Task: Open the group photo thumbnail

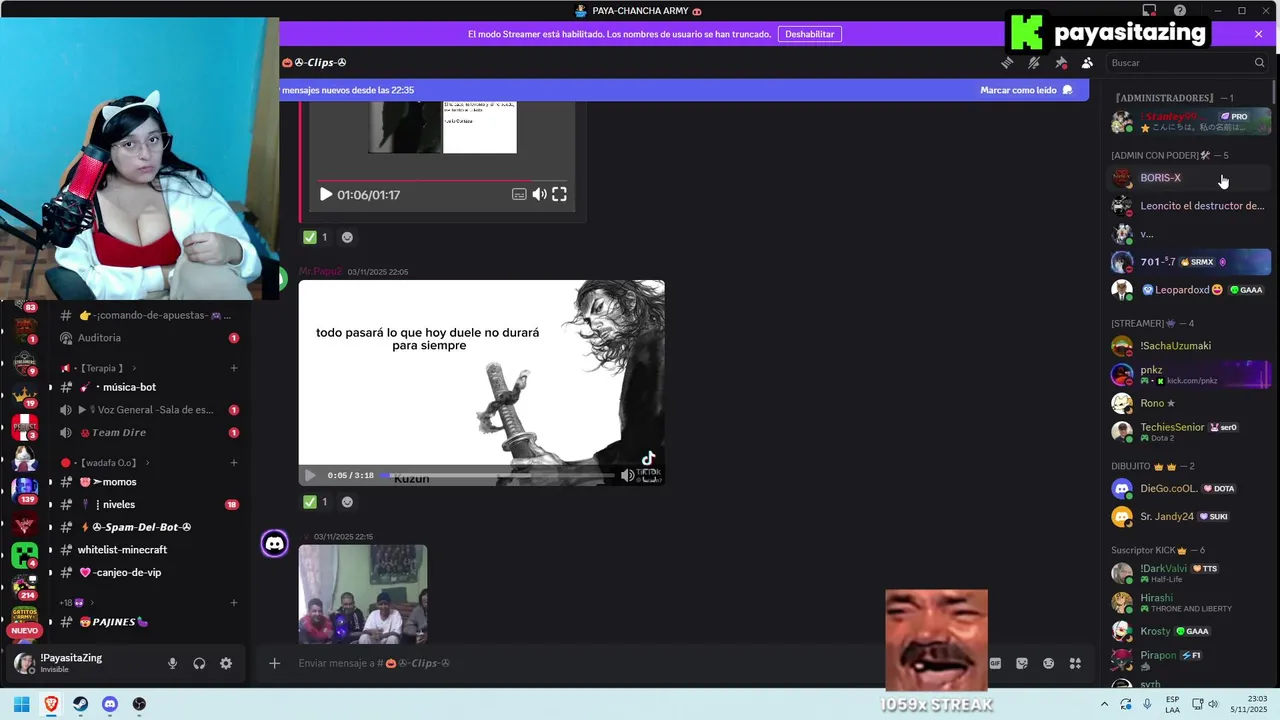Action: [x=363, y=594]
